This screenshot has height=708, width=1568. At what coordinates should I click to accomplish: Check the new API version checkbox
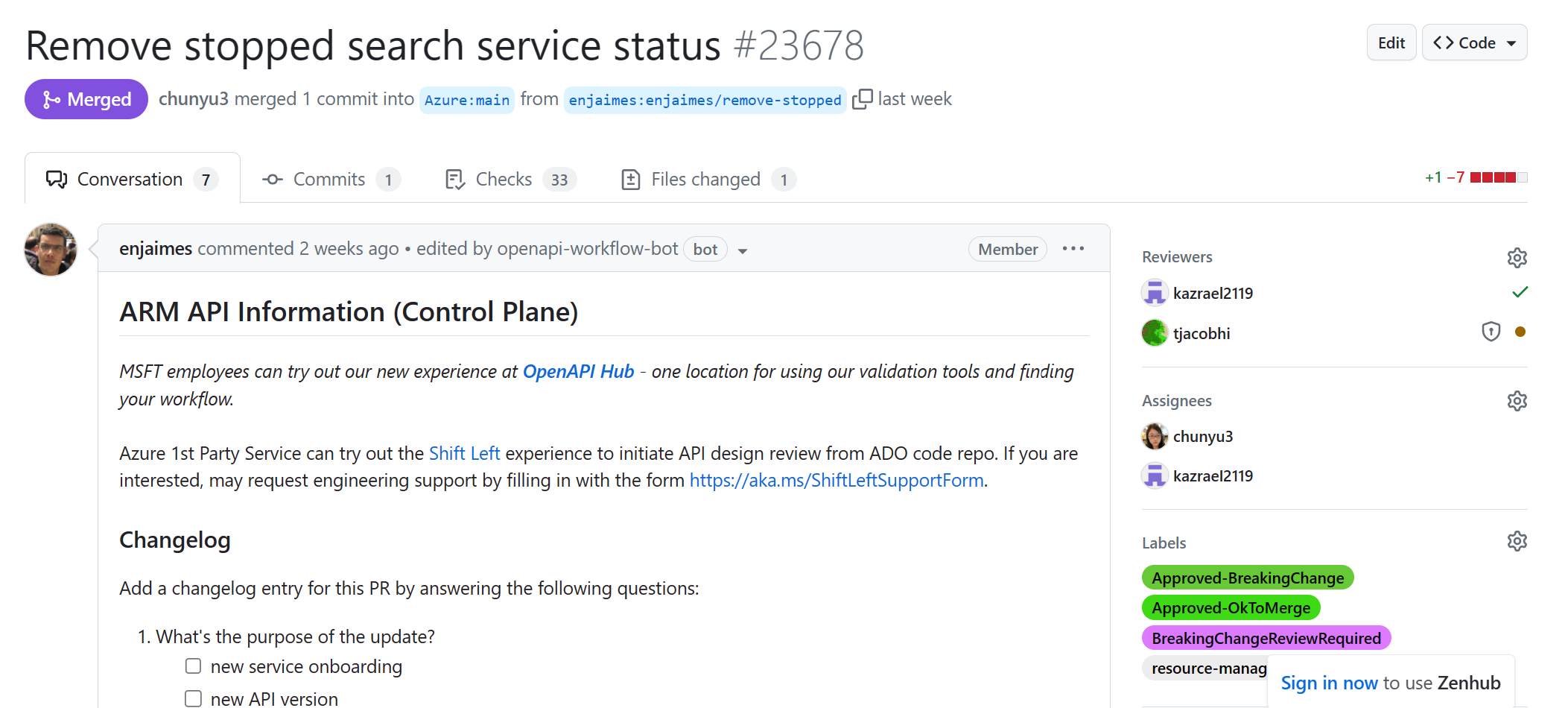(x=193, y=698)
